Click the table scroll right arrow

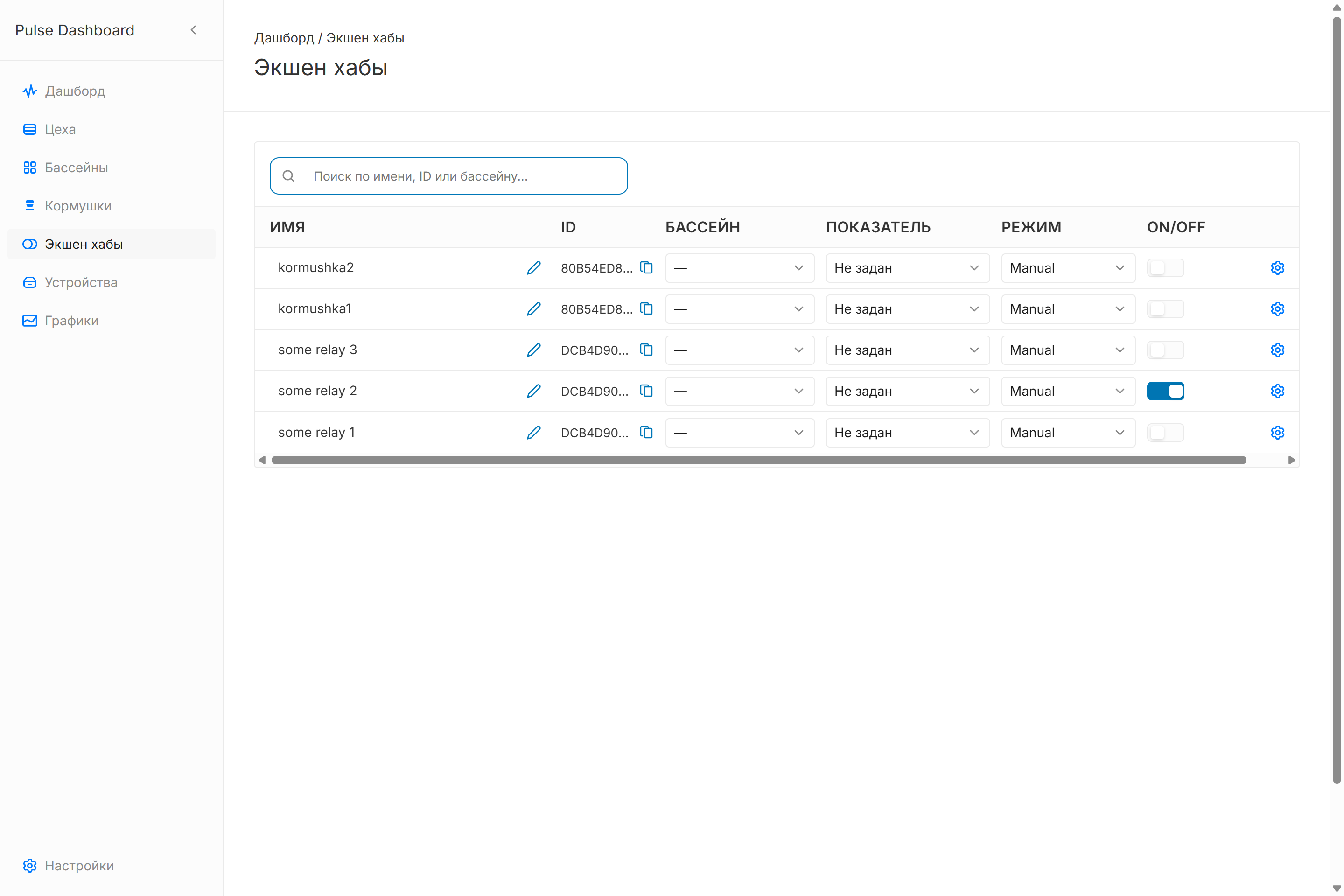1291,460
